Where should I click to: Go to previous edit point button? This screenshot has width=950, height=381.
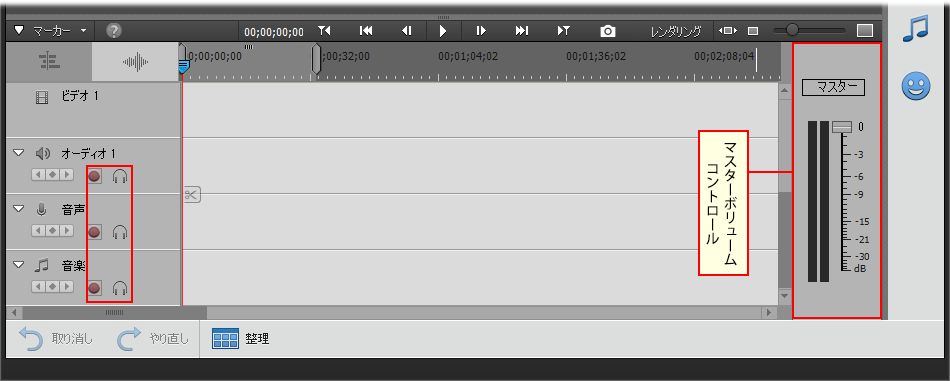366,31
